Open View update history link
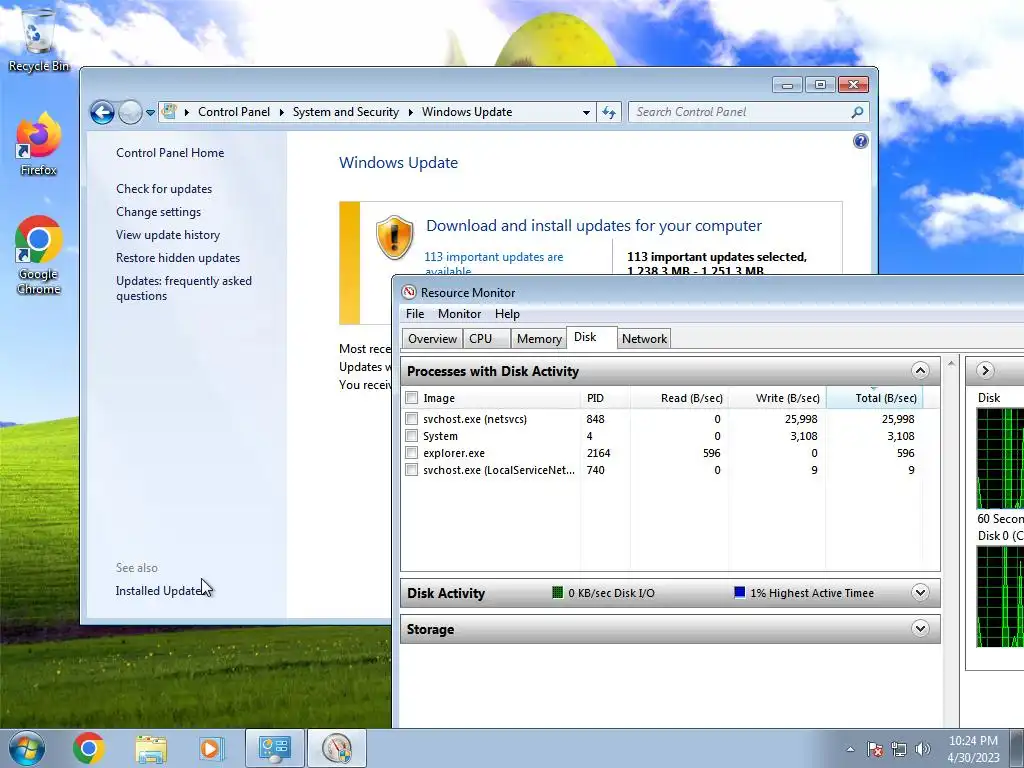 coord(168,234)
